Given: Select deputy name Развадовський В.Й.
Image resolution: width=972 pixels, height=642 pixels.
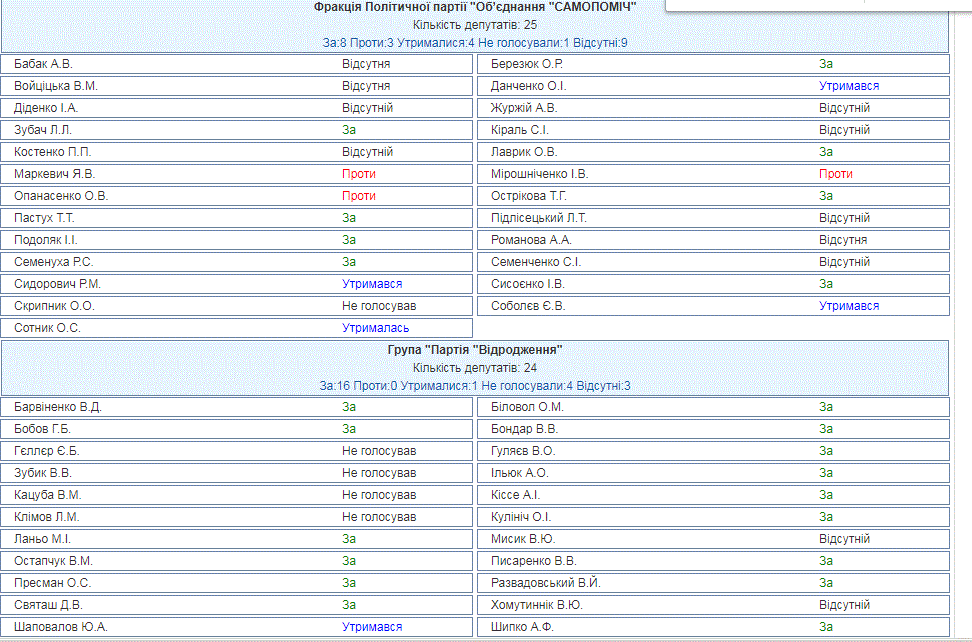Looking at the screenshot, I should pyautogui.click(x=545, y=583).
